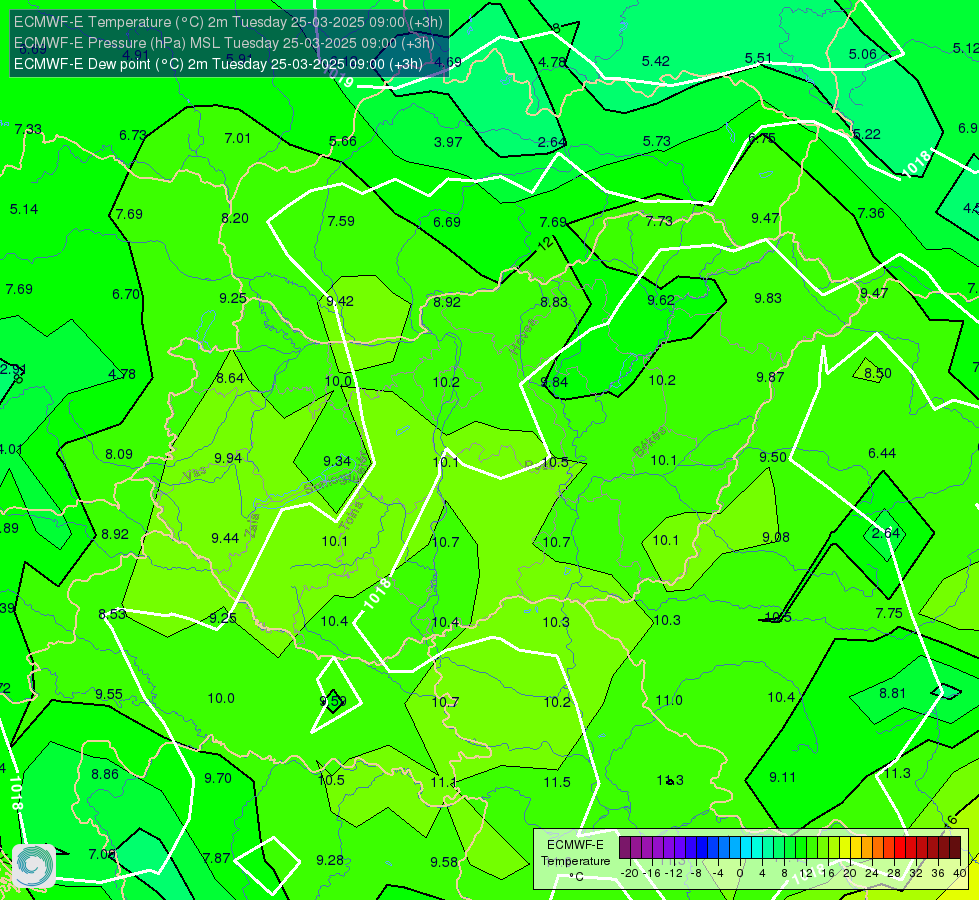This screenshot has width=979, height=900.
Task: Click the temperature value 9.11
Action: click(782, 777)
